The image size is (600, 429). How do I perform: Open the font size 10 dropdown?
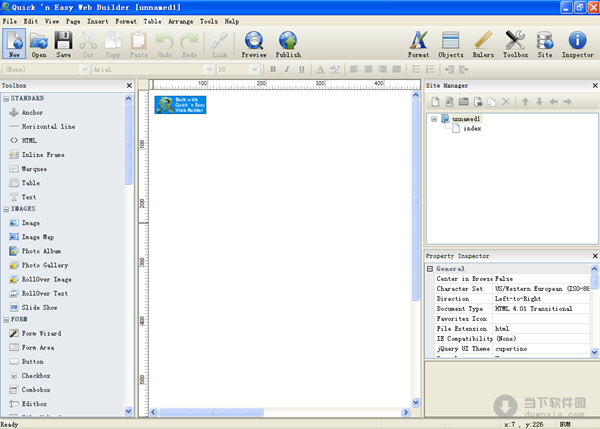pos(254,69)
